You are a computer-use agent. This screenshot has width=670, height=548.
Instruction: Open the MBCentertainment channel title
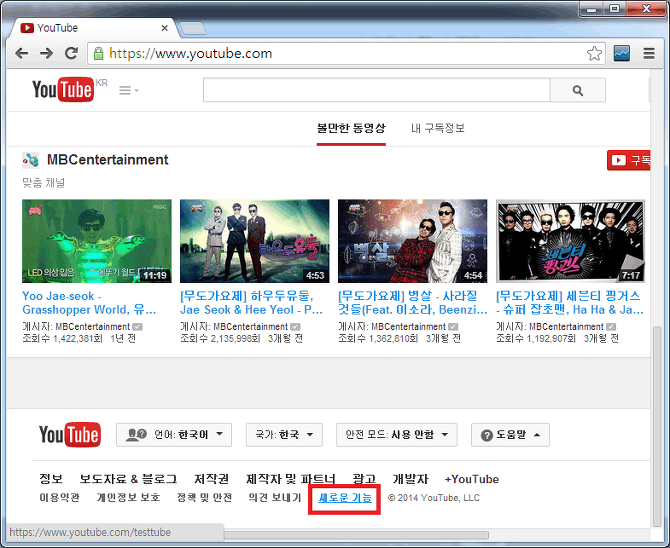click(x=108, y=160)
